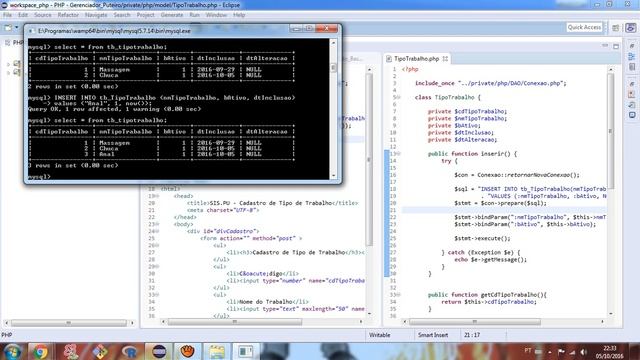Viewport: 640px width, 360px height.
Task: Select the second project folder icon
Action: (x=17, y=73)
